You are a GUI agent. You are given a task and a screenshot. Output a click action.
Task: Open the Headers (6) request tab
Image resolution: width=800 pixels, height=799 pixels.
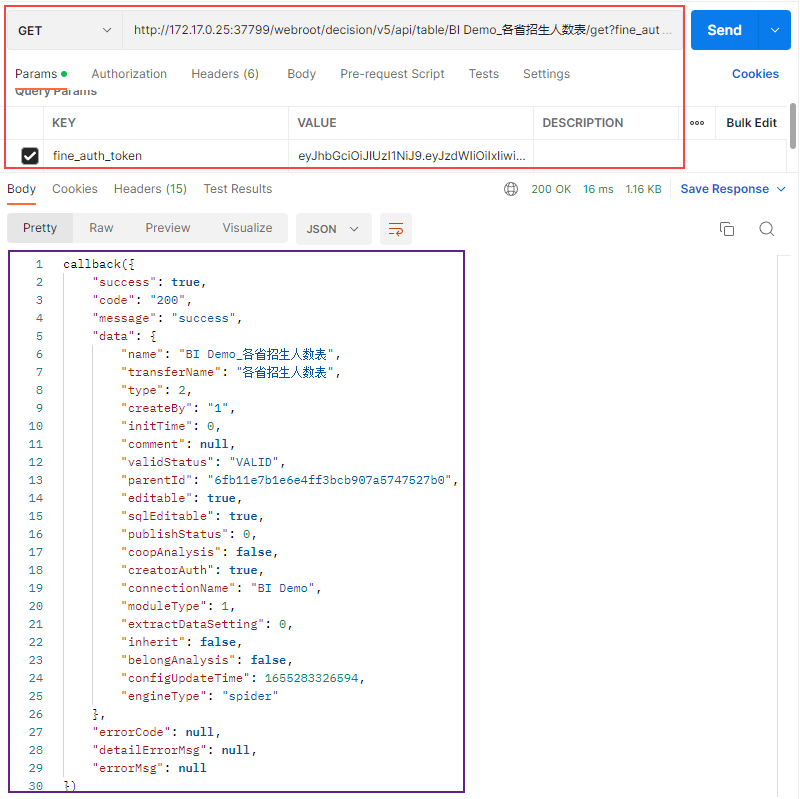point(225,74)
